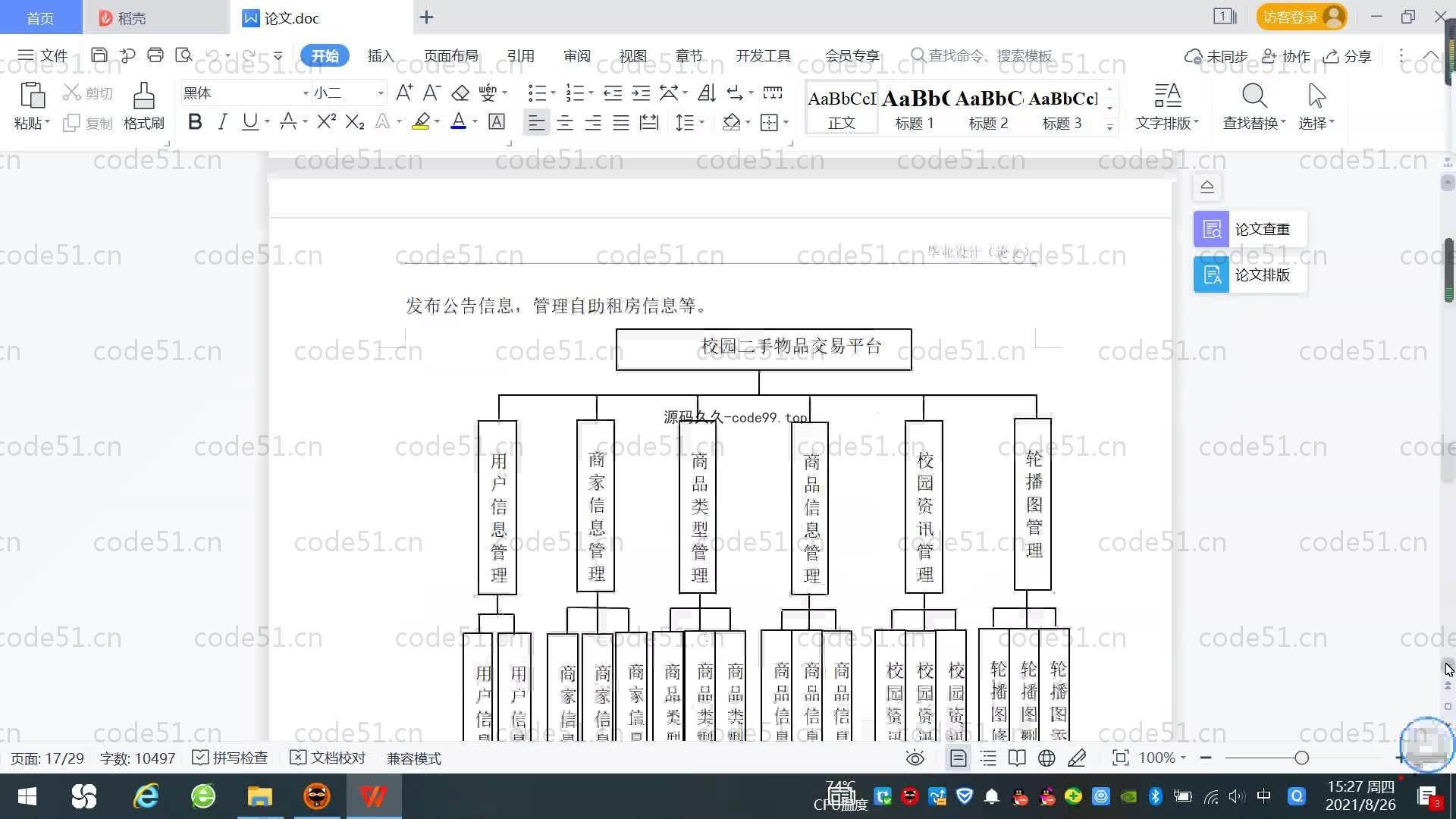The image size is (1456, 819).
Task: Switch to the 稻壳 tab
Action: pyautogui.click(x=155, y=17)
